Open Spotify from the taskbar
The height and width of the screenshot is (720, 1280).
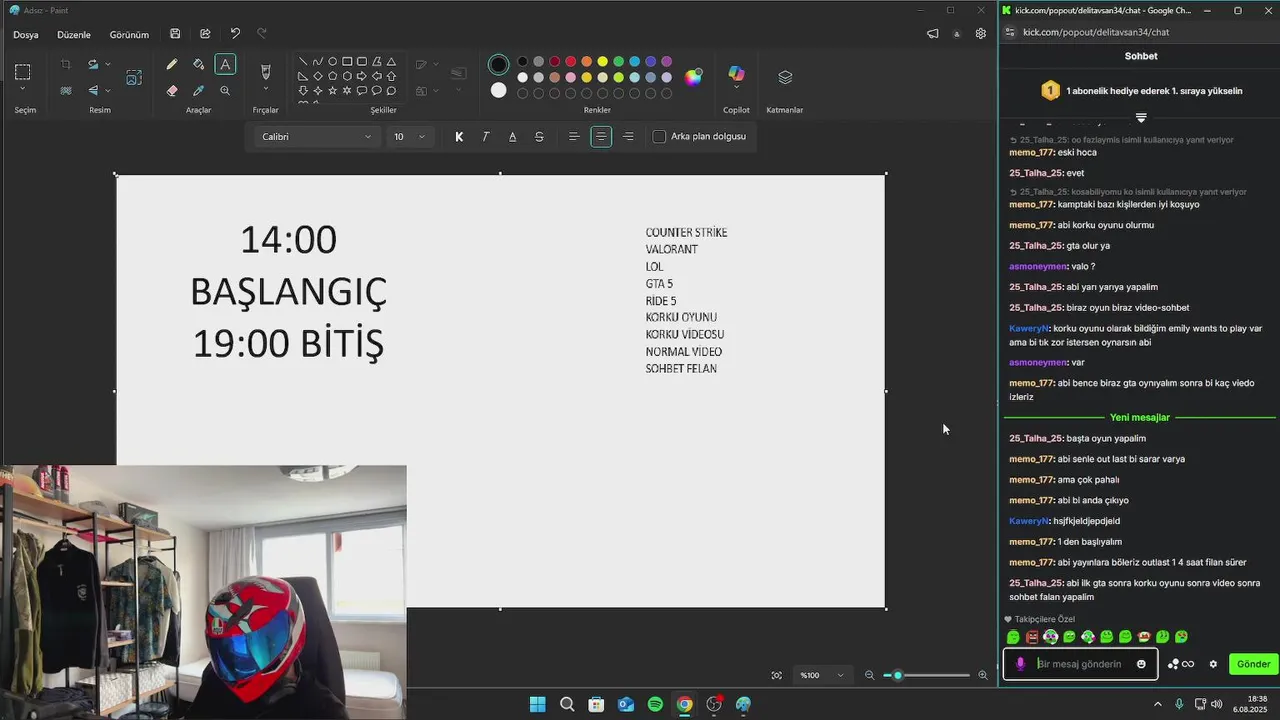tap(655, 704)
